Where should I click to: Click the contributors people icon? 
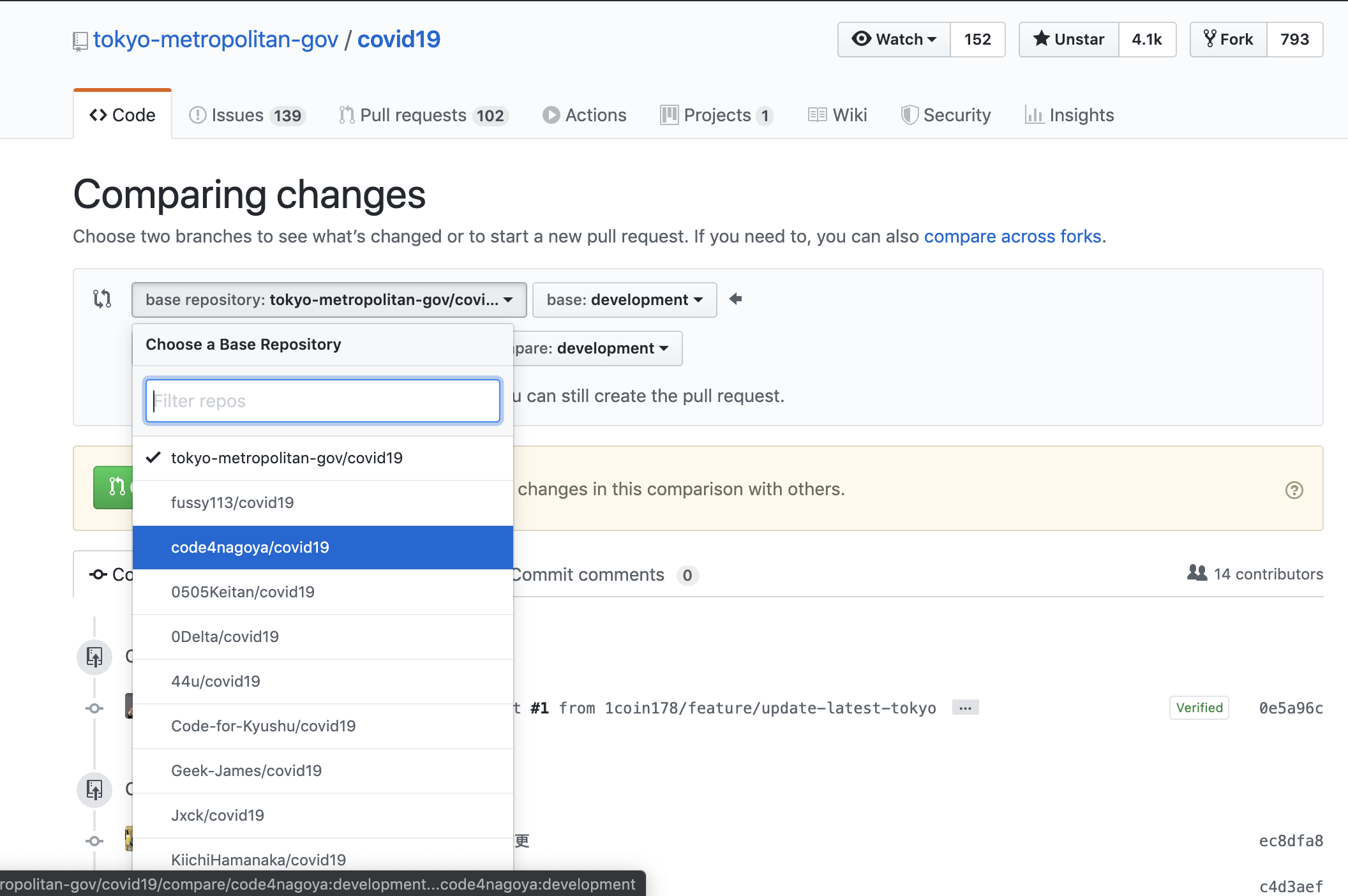(1197, 573)
